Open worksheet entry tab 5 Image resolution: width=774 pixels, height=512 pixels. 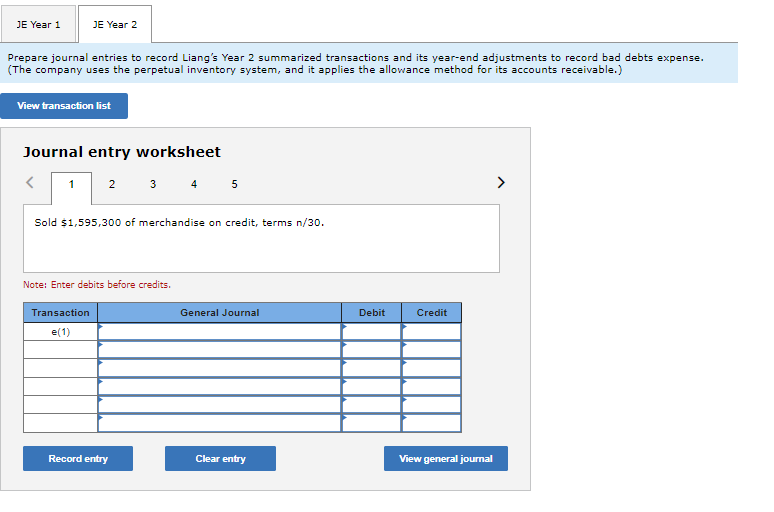(x=234, y=185)
